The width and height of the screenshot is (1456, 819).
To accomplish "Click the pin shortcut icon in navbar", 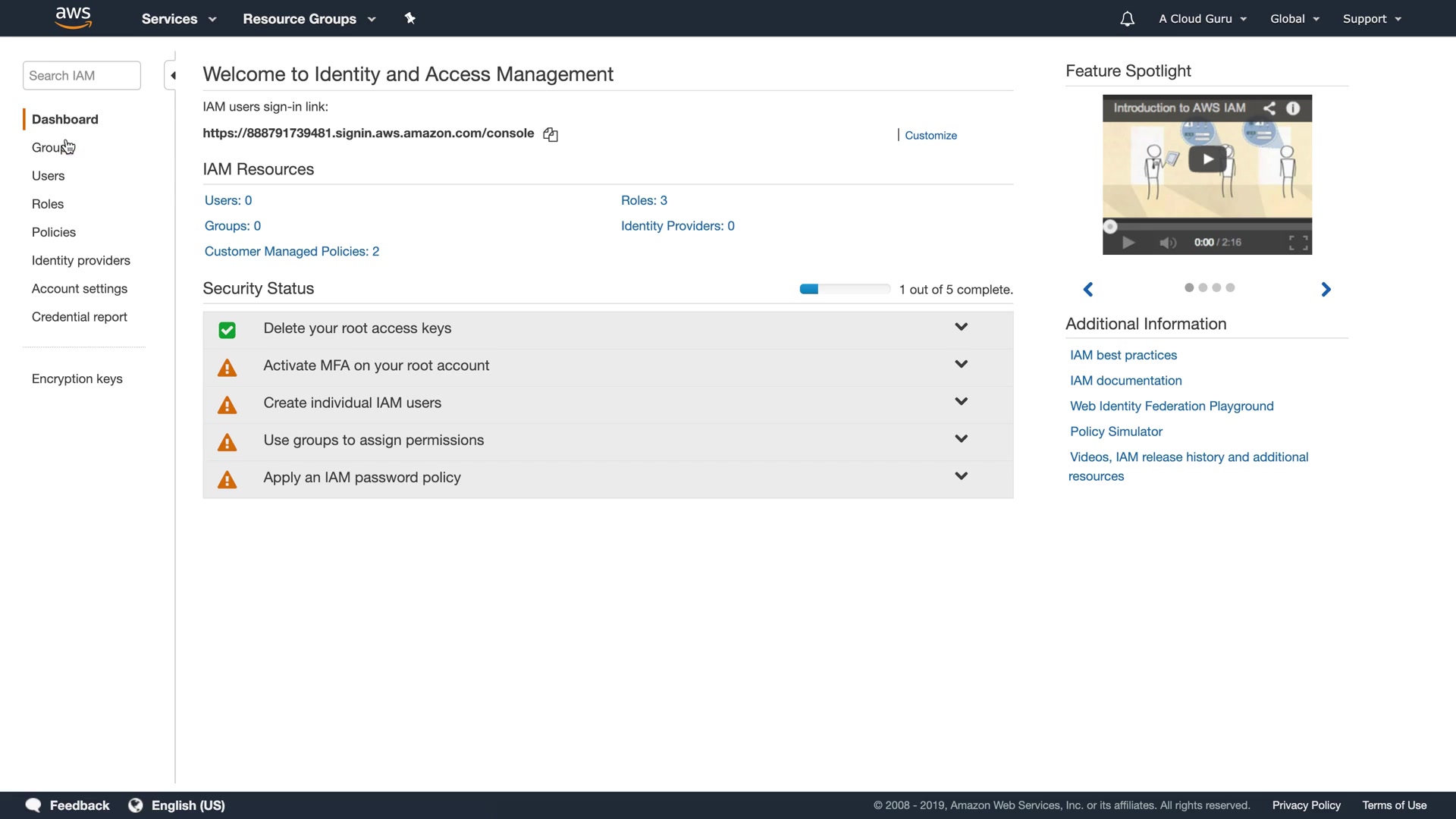I will [x=410, y=18].
